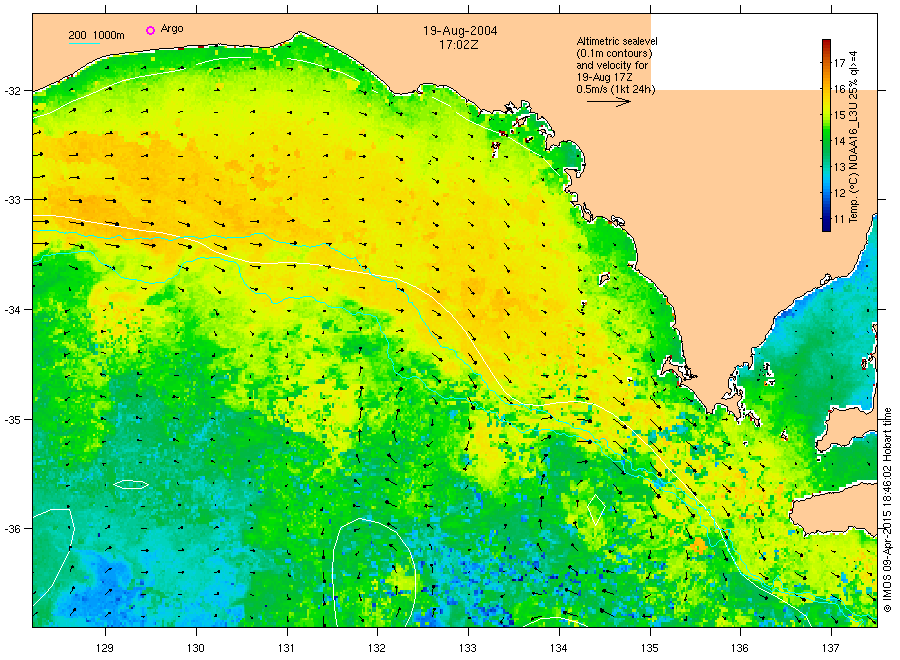Click the temperature colorbar at 17 degrees
Screen dimensions: 900x660
click(x=826, y=63)
